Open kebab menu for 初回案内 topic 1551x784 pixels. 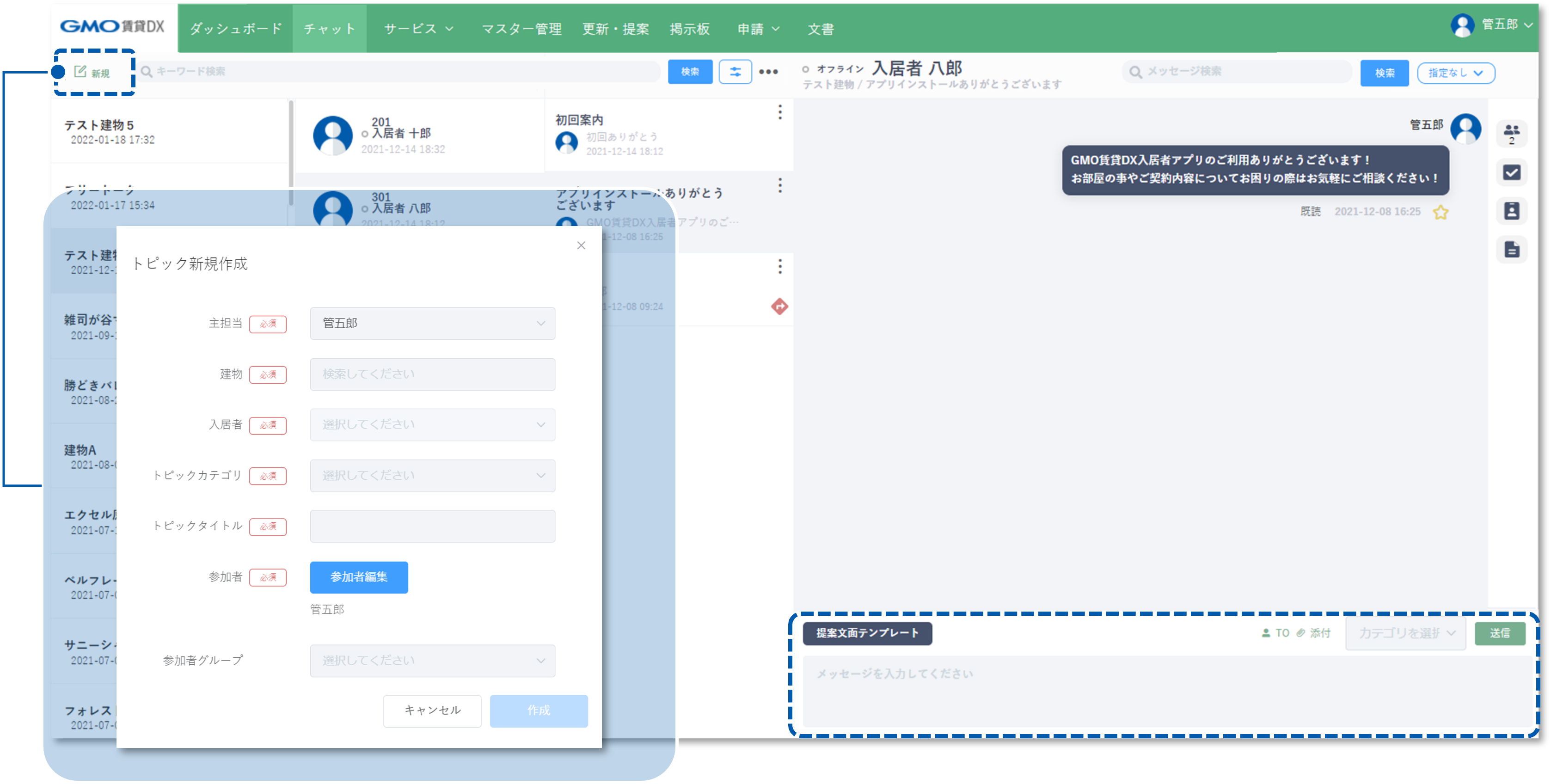(780, 113)
